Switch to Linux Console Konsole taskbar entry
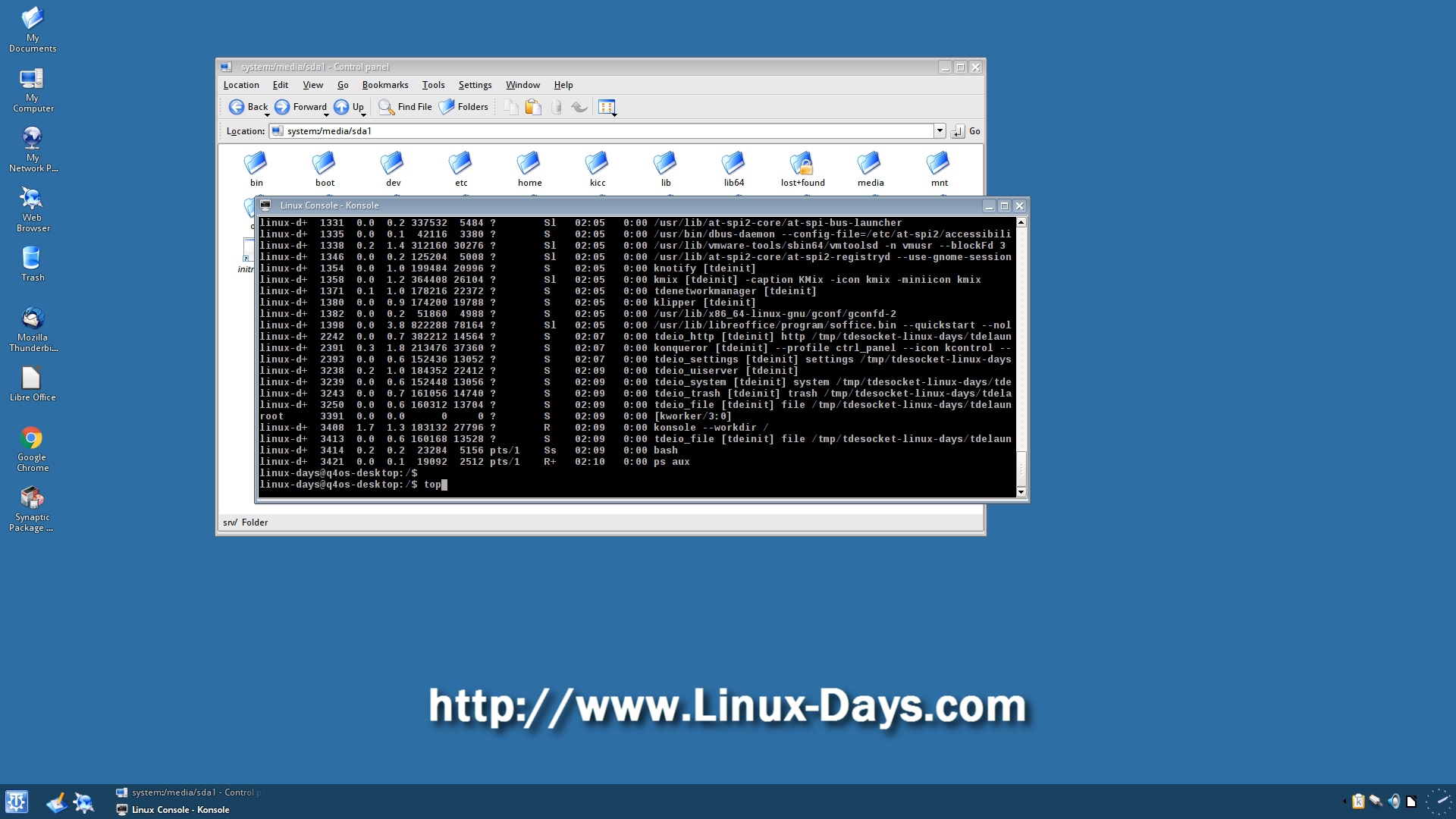This screenshot has height=819, width=1456. pyautogui.click(x=173, y=810)
